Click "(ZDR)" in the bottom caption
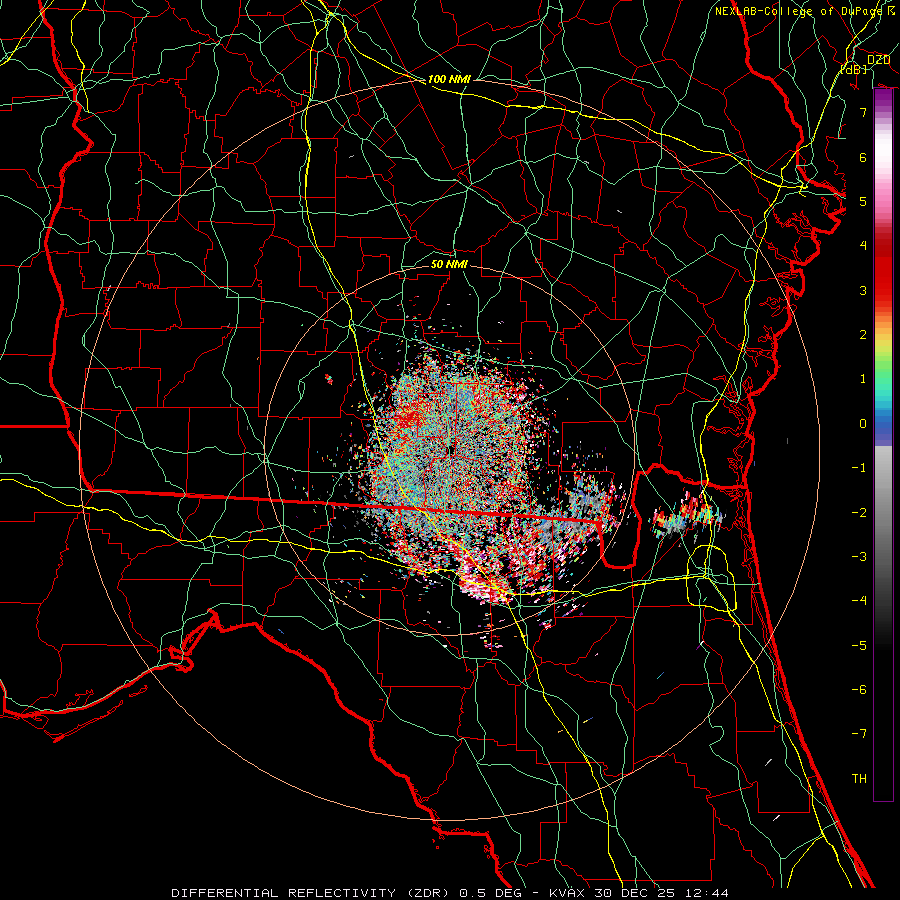 coord(427,893)
